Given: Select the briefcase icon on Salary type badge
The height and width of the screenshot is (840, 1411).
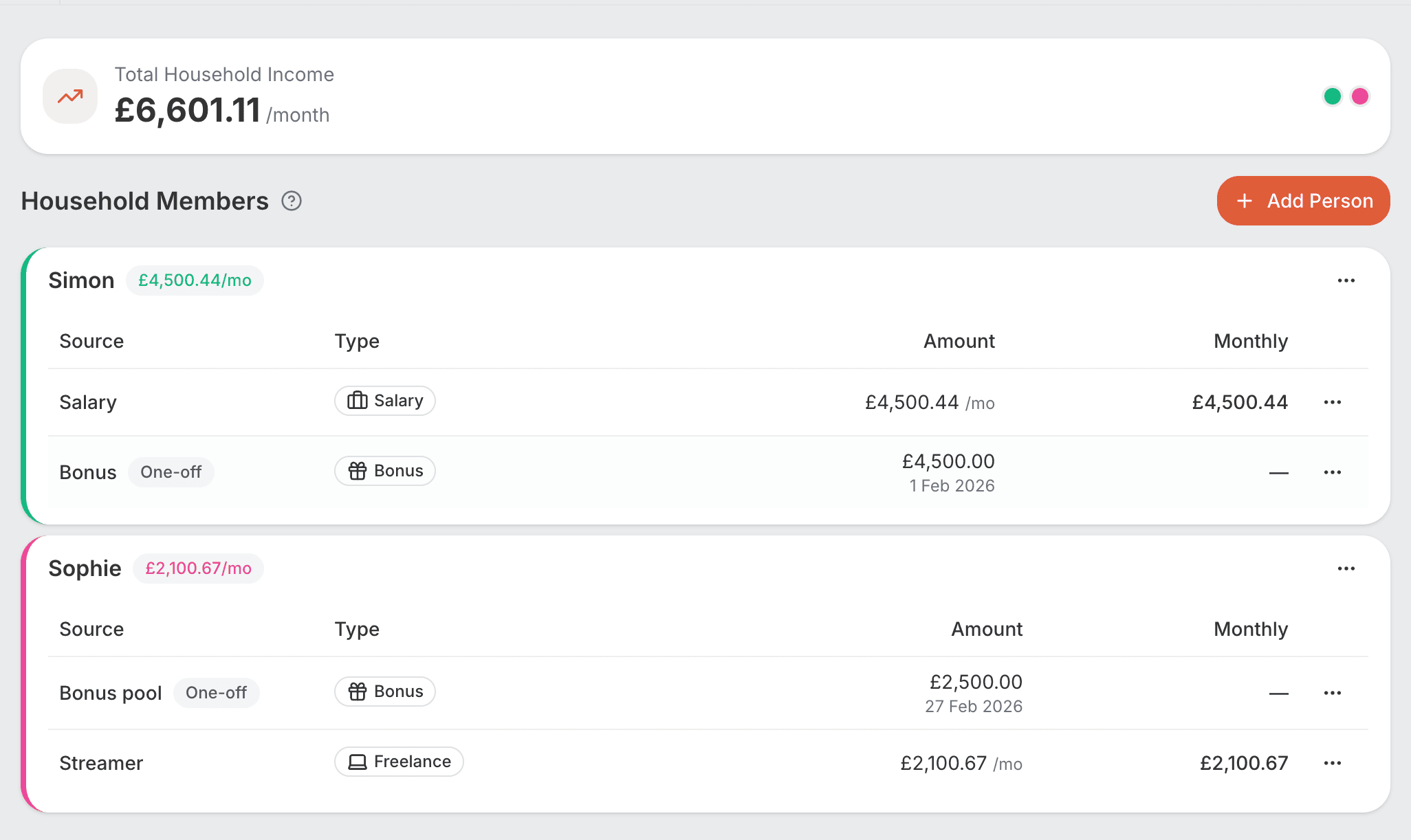Looking at the screenshot, I should (x=357, y=400).
